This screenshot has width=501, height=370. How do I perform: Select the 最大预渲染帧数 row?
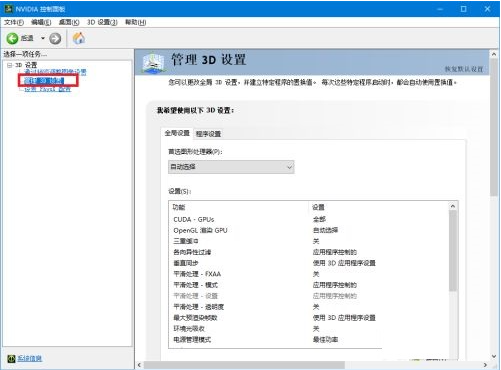[x=309, y=318]
